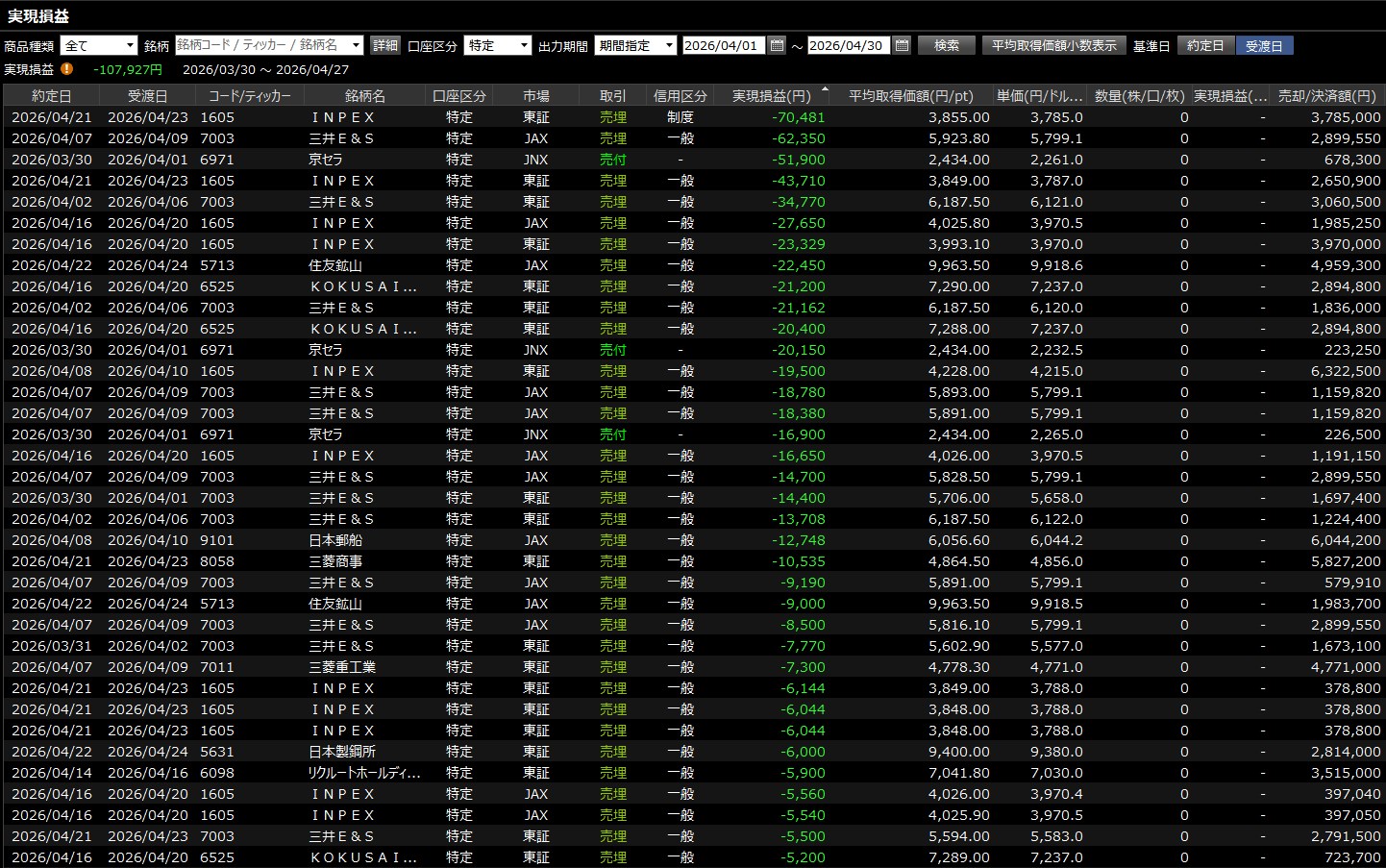Click the start date field 2026/04/01
This screenshot has width=1386, height=868.
pyautogui.click(x=724, y=45)
